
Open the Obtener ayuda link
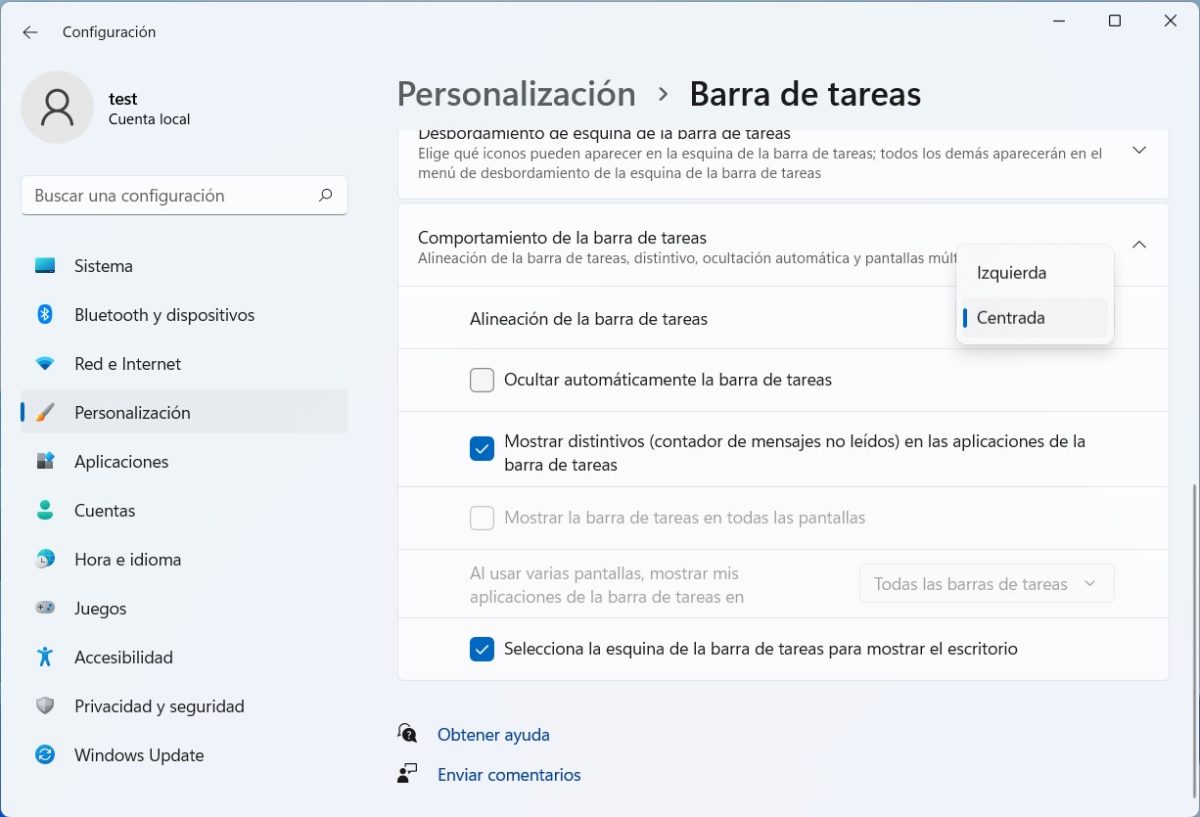pos(493,735)
